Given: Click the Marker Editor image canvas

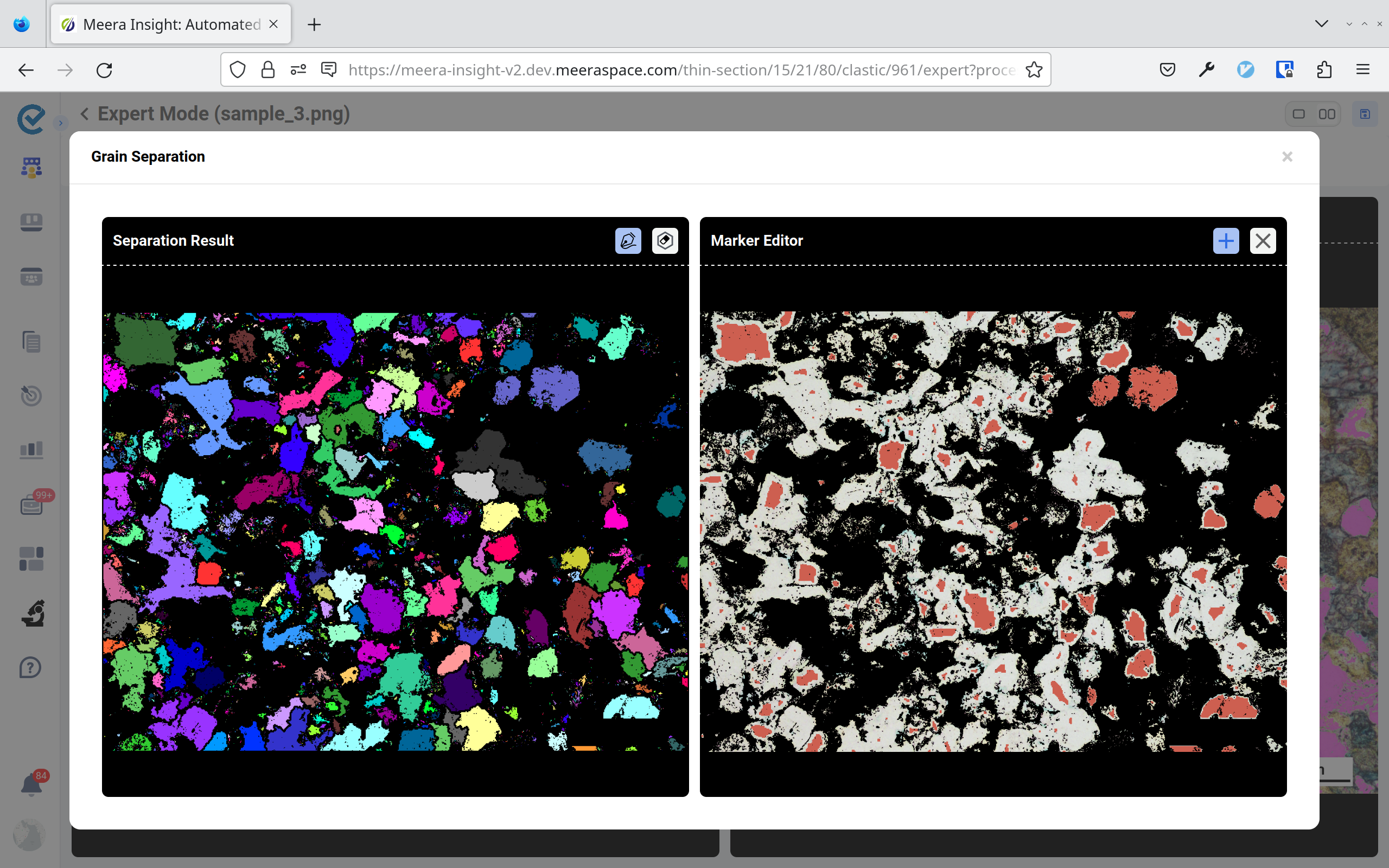Looking at the screenshot, I should pyautogui.click(x=993, y=532).
